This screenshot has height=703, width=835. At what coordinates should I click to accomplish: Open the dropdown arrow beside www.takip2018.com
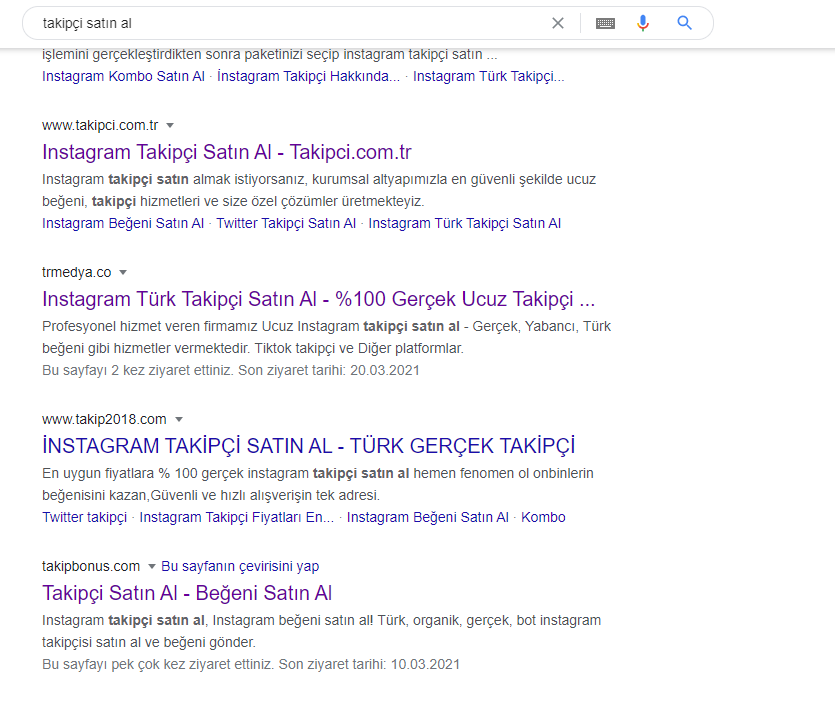pos(179,420)
